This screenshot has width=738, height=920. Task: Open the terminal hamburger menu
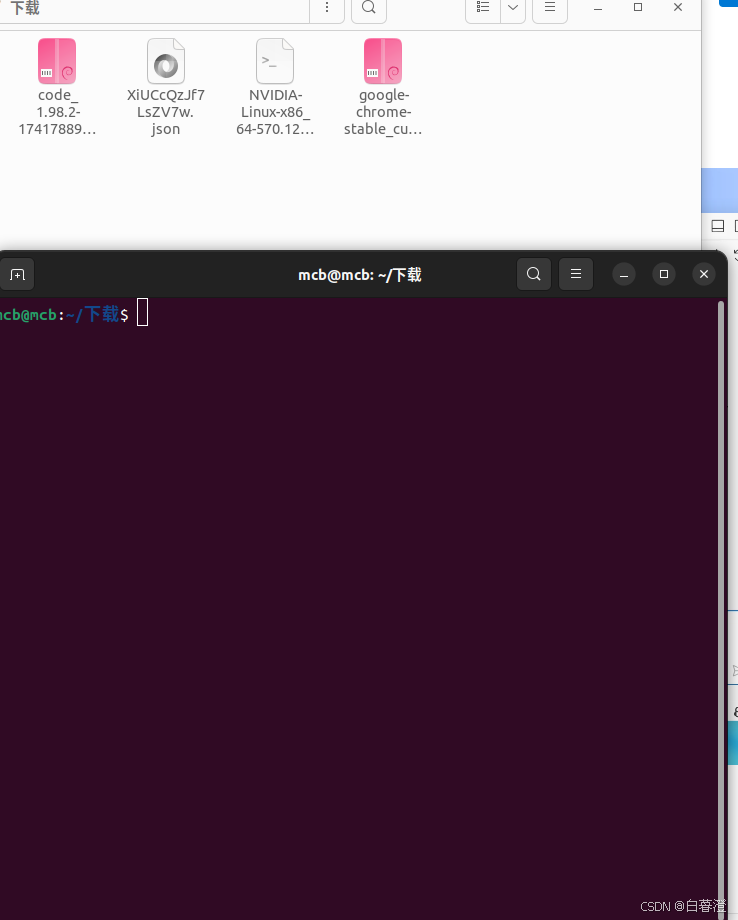click(576, 274)
